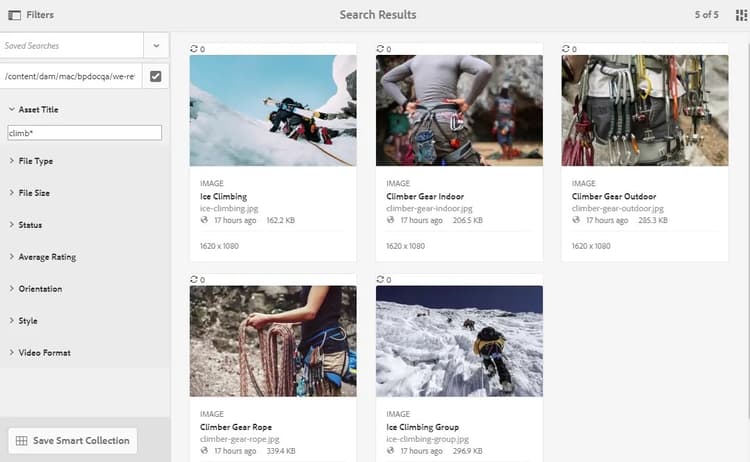This screenshot has width=750, height=462.
Task: Click the globe icon under climber-gear-outdoor.jpg
Action: coord(576,220)
